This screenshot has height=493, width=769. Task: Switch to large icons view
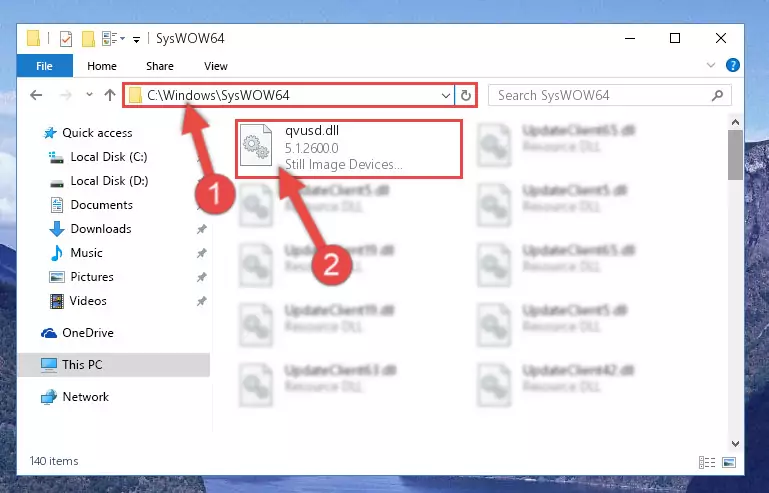pos(729,462)
